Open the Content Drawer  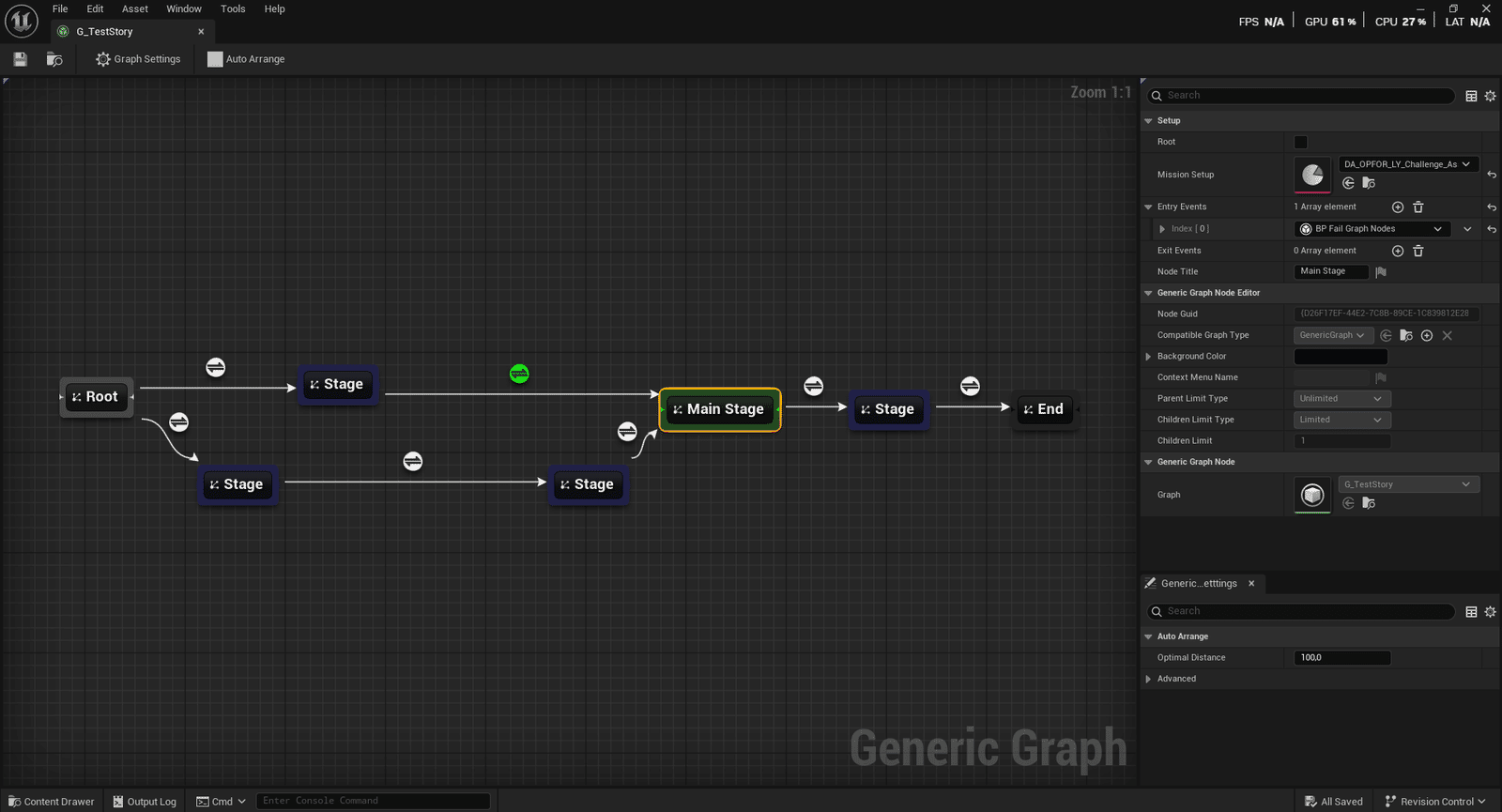(52, 802)
